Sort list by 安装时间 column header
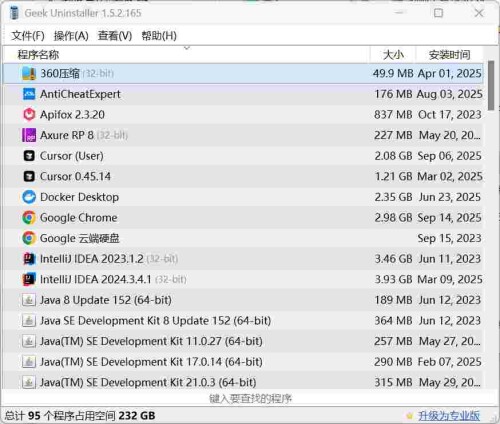The image size is (500, 424). (x=449, y=55)
